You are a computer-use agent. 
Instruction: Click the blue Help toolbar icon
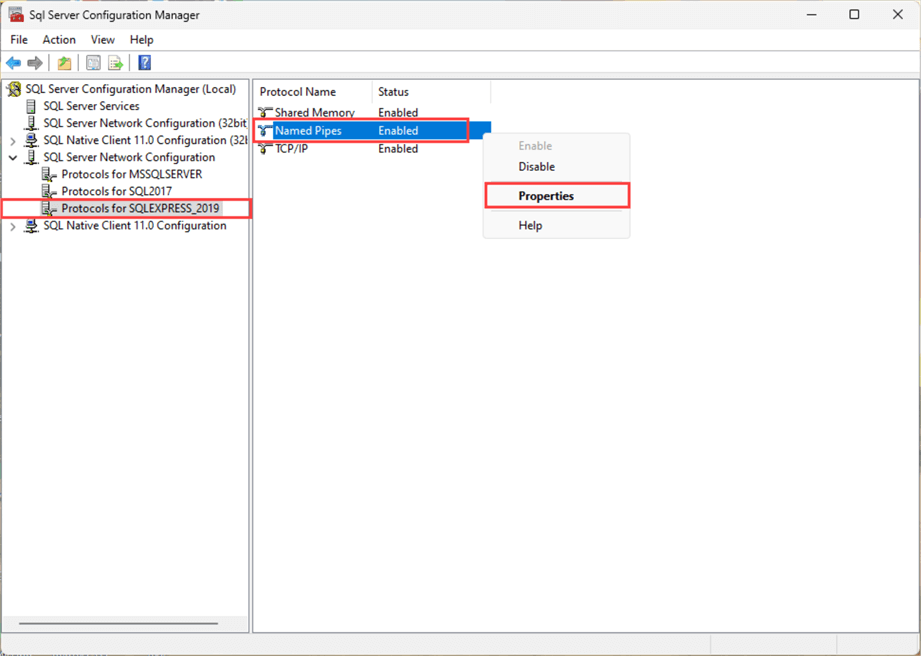pos(144,63)
